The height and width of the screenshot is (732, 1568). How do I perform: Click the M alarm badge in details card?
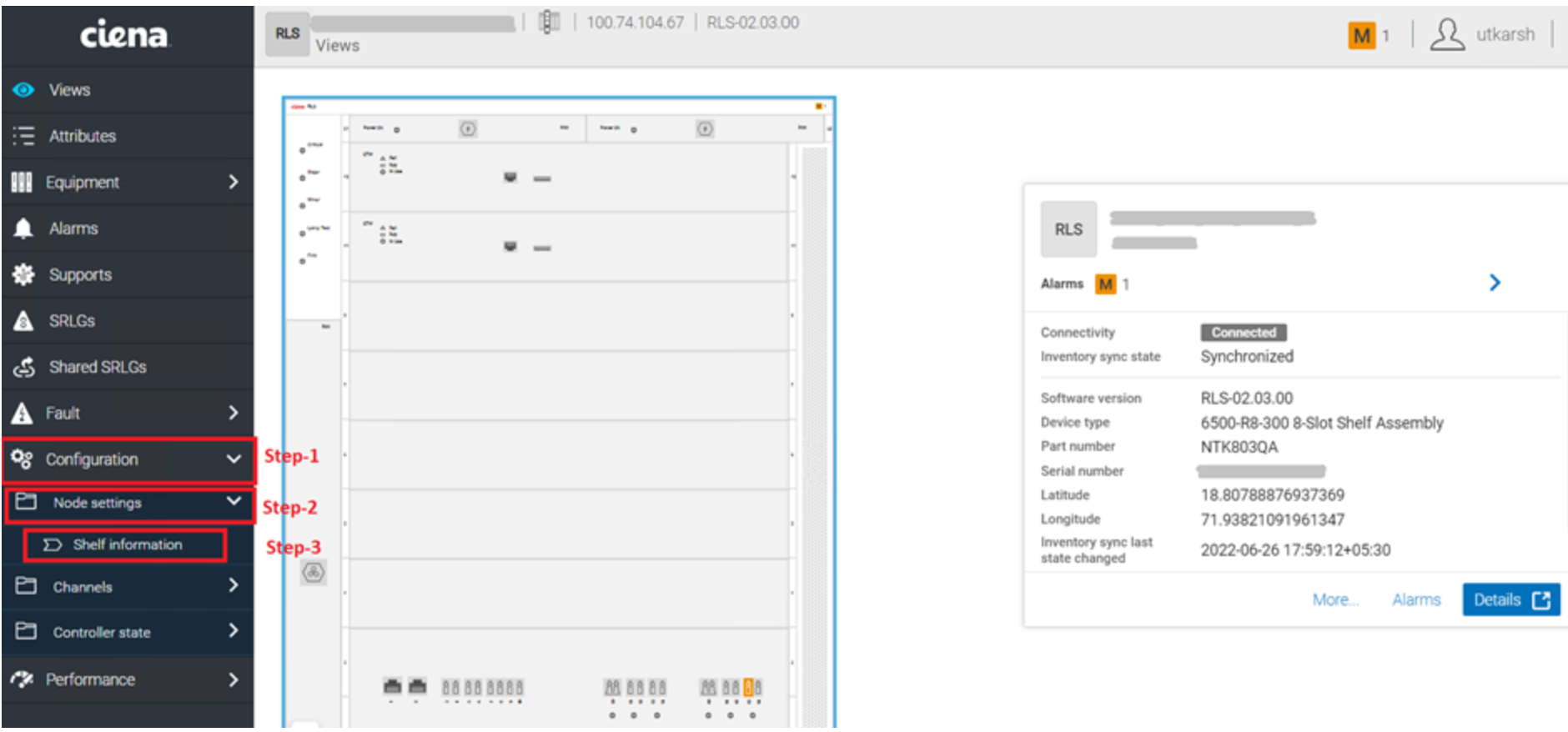coord(1105,284)
